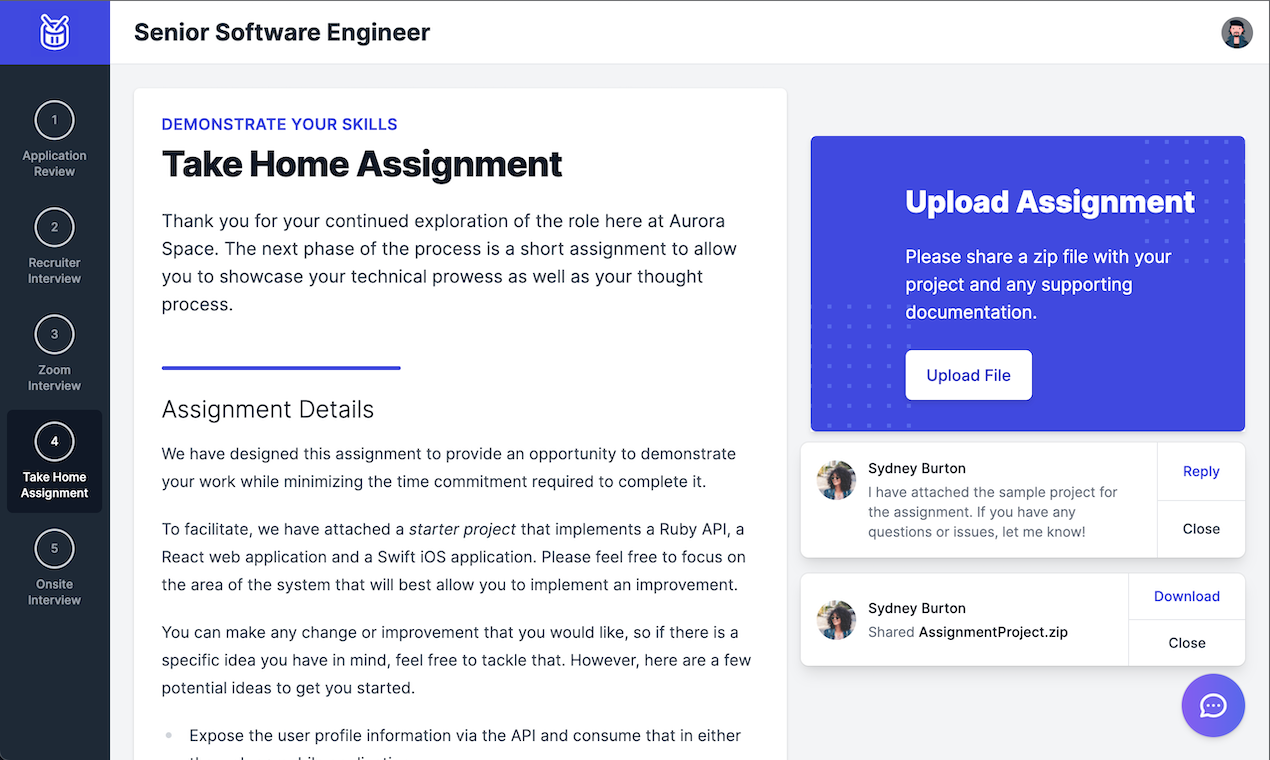
Task: Close the sample project message card
Action: 1201,529
